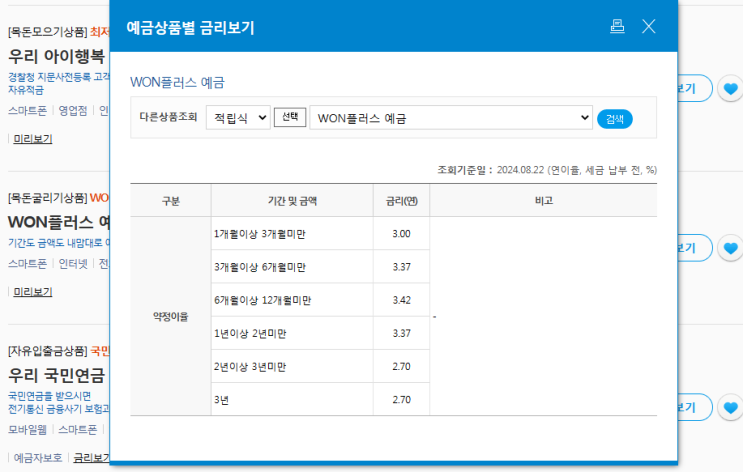Screen dimensions: 743x472
Task: Select the 2년이상 3년미만 row cell
Action: (x=292, y=366)
